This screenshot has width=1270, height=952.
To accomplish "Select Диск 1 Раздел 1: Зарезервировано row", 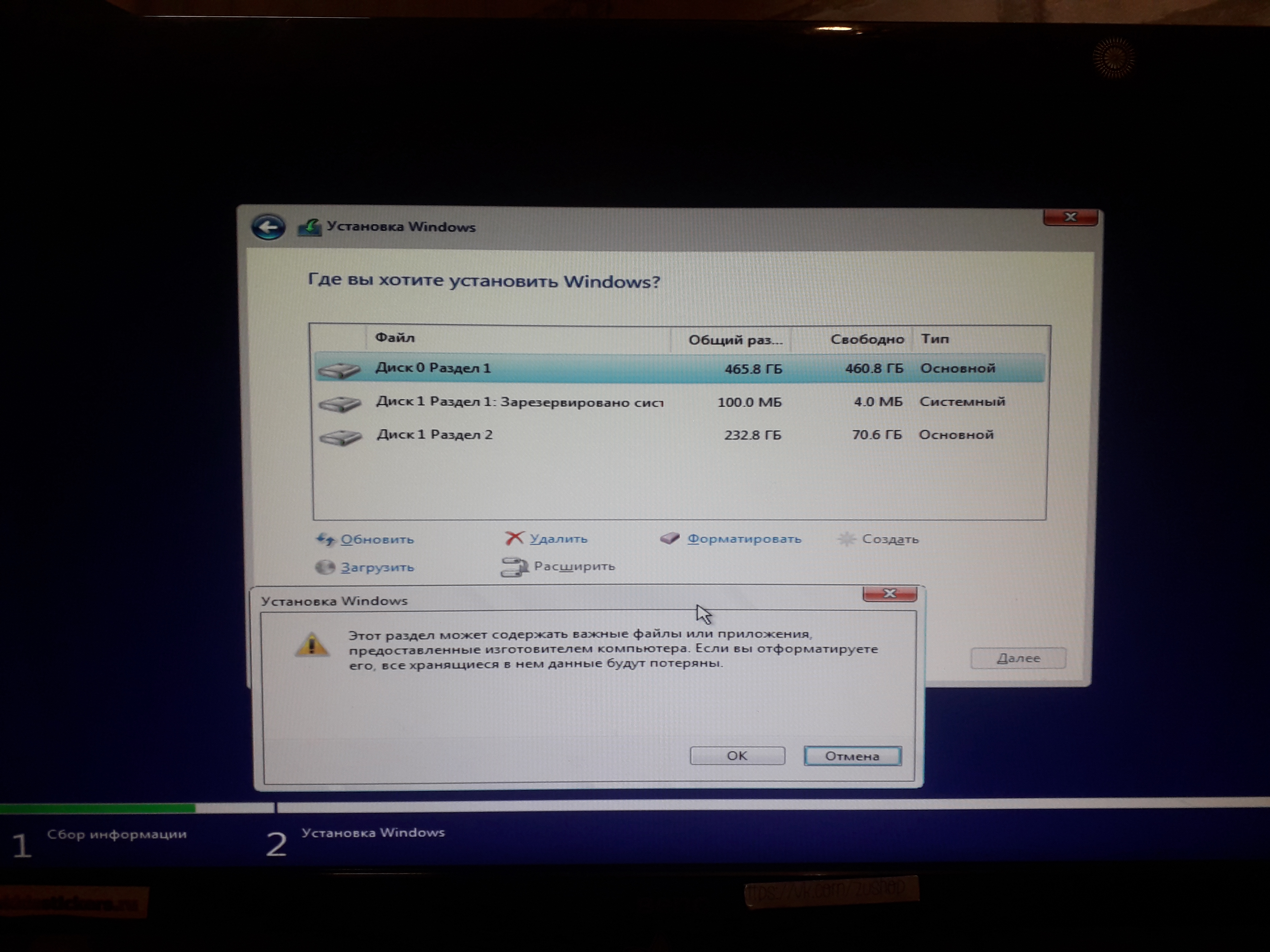I will [x=679, y=402].
